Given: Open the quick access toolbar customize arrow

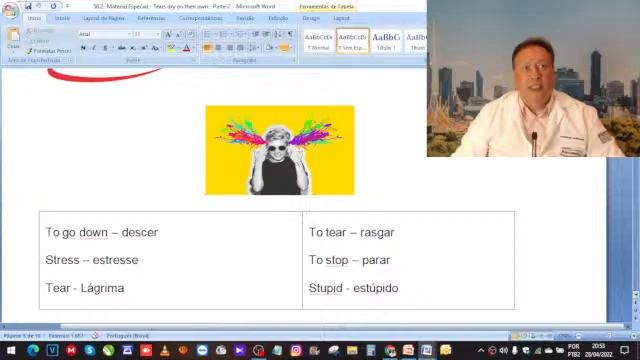Looking at the screenshot, I should pyautogui.click(x=67, y=6).
